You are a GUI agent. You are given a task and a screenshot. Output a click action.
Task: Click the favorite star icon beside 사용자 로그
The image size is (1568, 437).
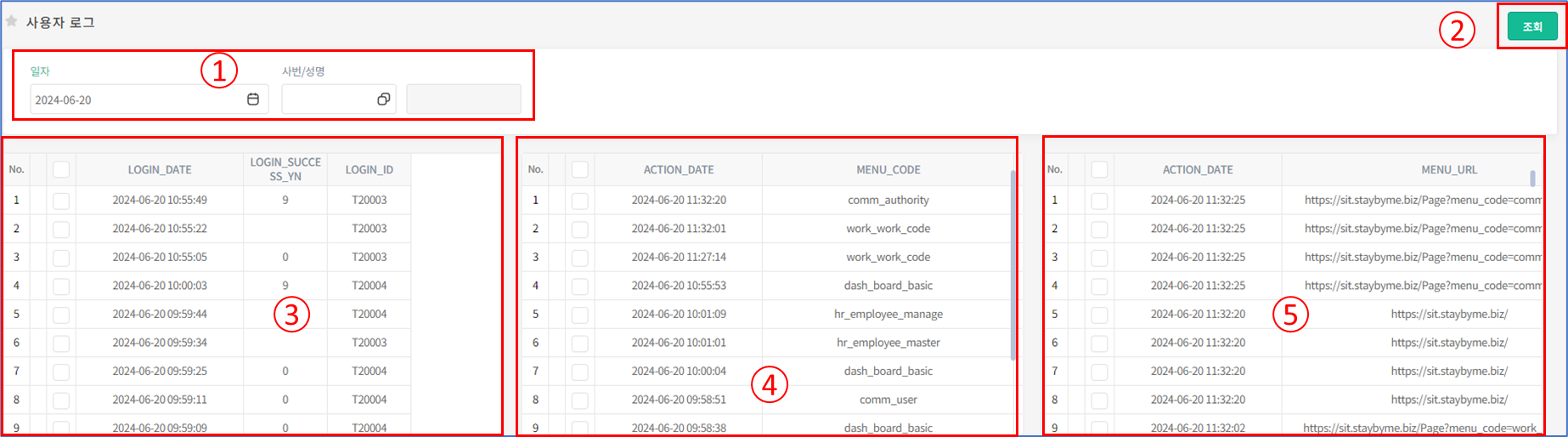(12, 21)
